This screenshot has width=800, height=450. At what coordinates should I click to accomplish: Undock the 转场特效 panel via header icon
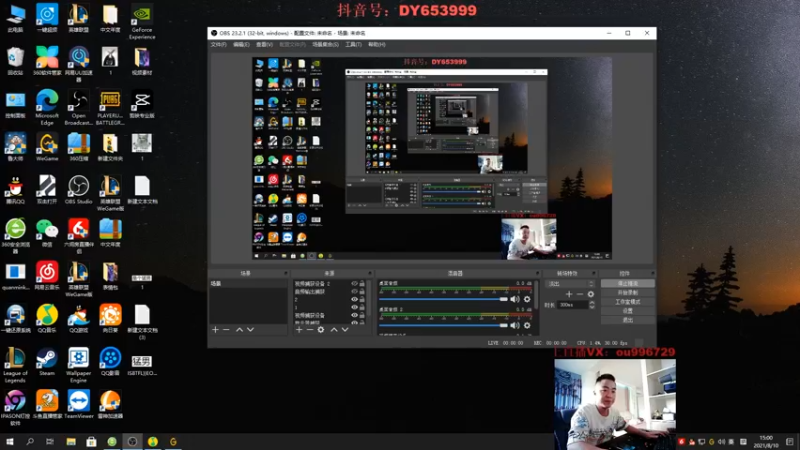pyautogui.click(x=593, y=273)
